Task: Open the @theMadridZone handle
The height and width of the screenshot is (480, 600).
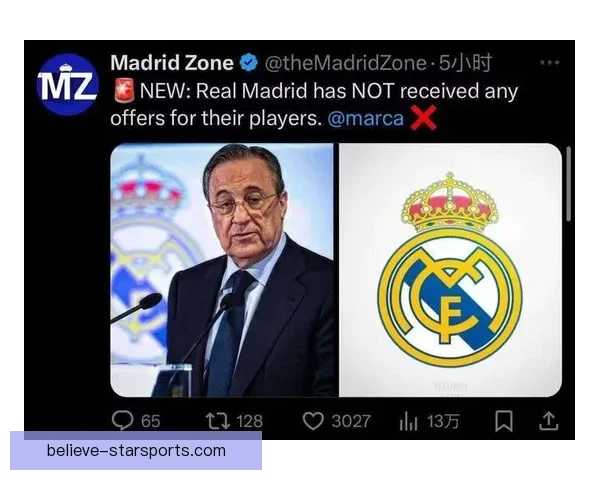Action: (346, 63)
